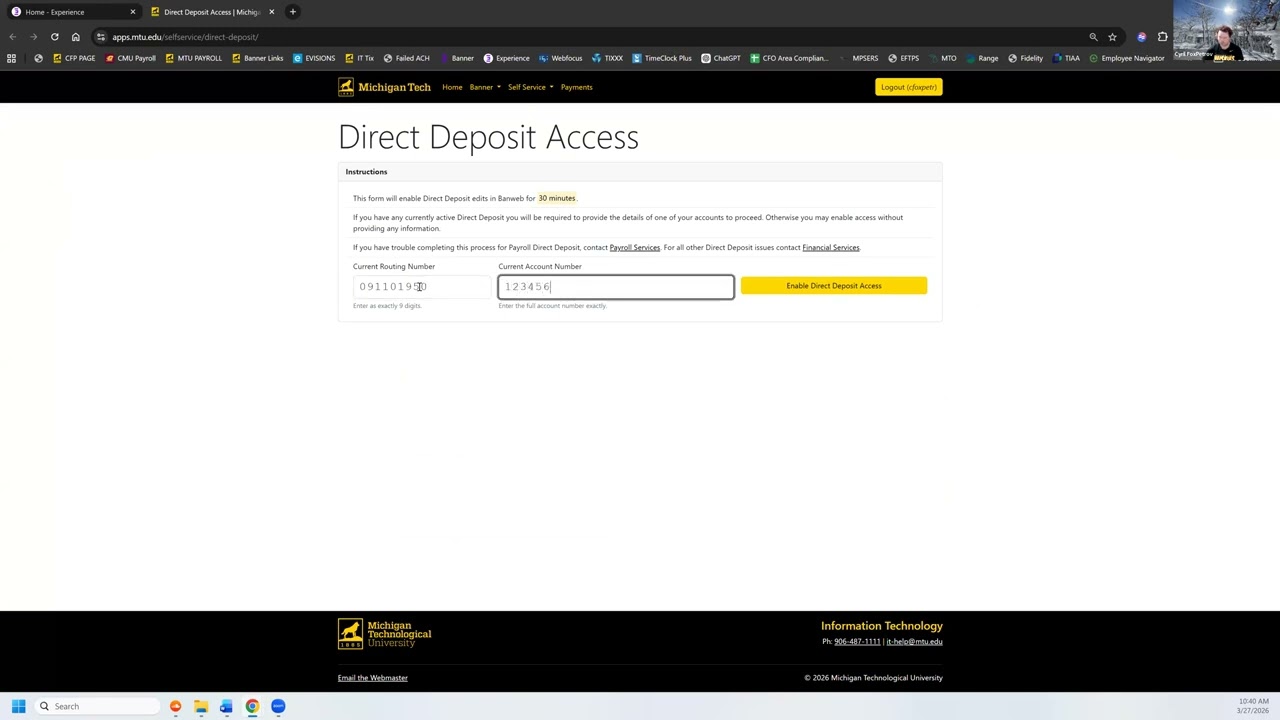Open the Range bookmark
1280x720 pixels.
click(982, 58)
